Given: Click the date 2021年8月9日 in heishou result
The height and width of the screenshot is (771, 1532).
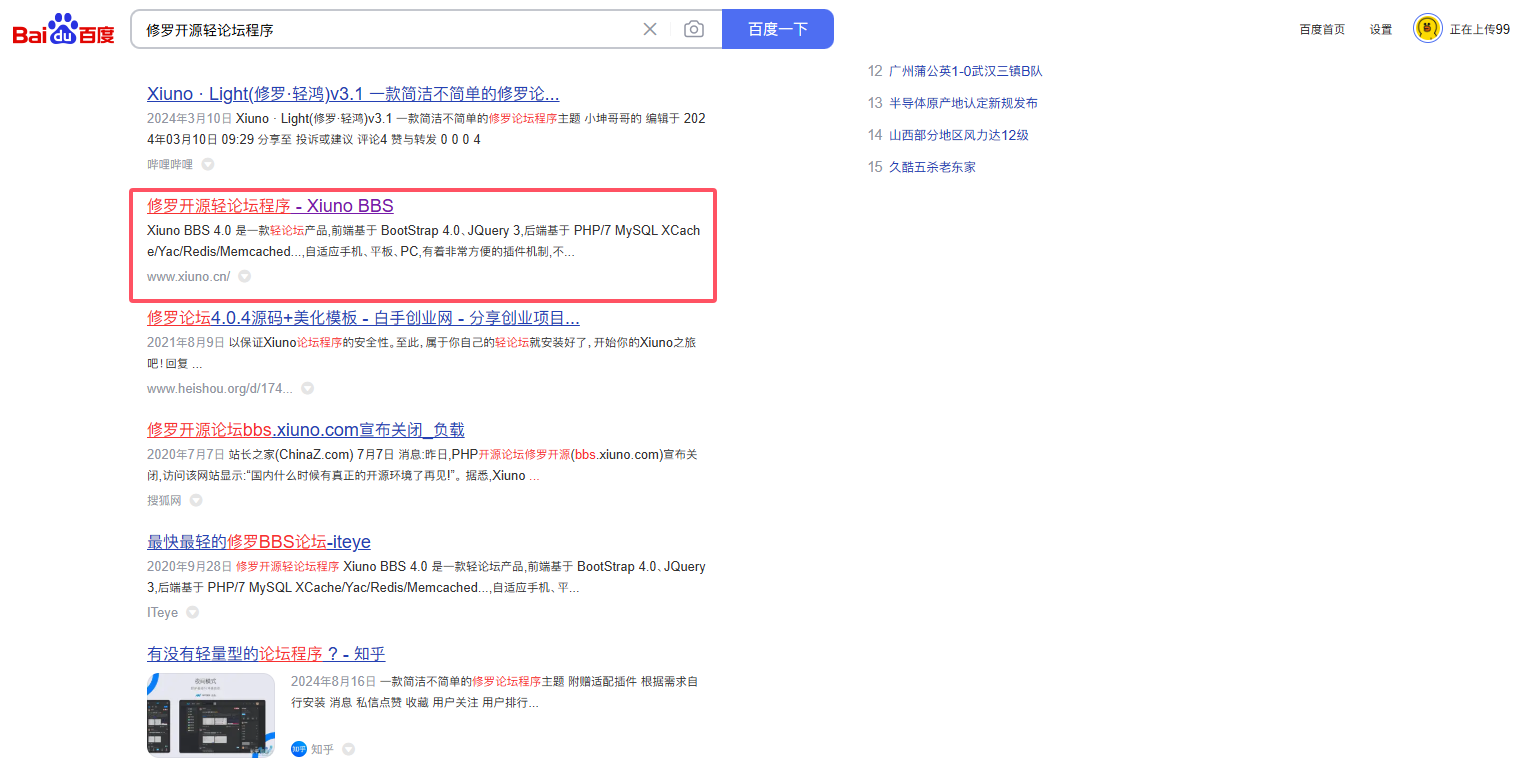Looking at the screenshot, I should coord(186,342).
